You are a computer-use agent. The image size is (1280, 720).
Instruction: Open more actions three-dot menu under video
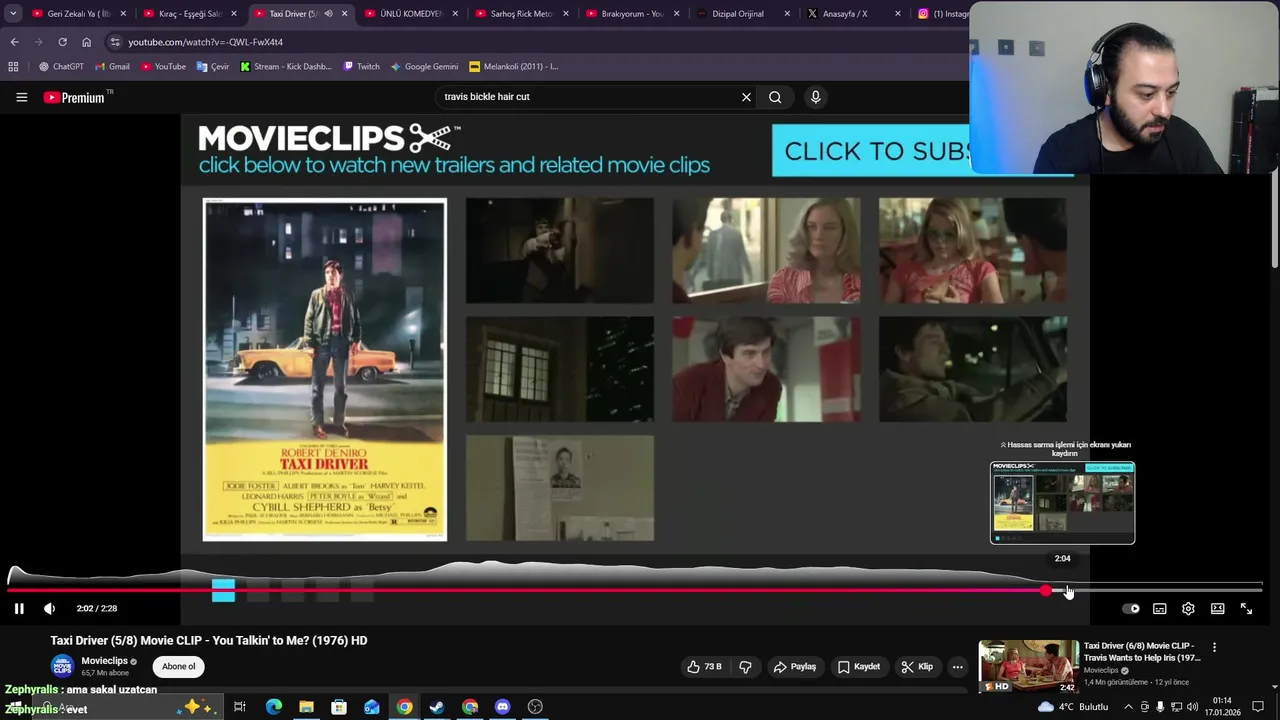[957, 667]
